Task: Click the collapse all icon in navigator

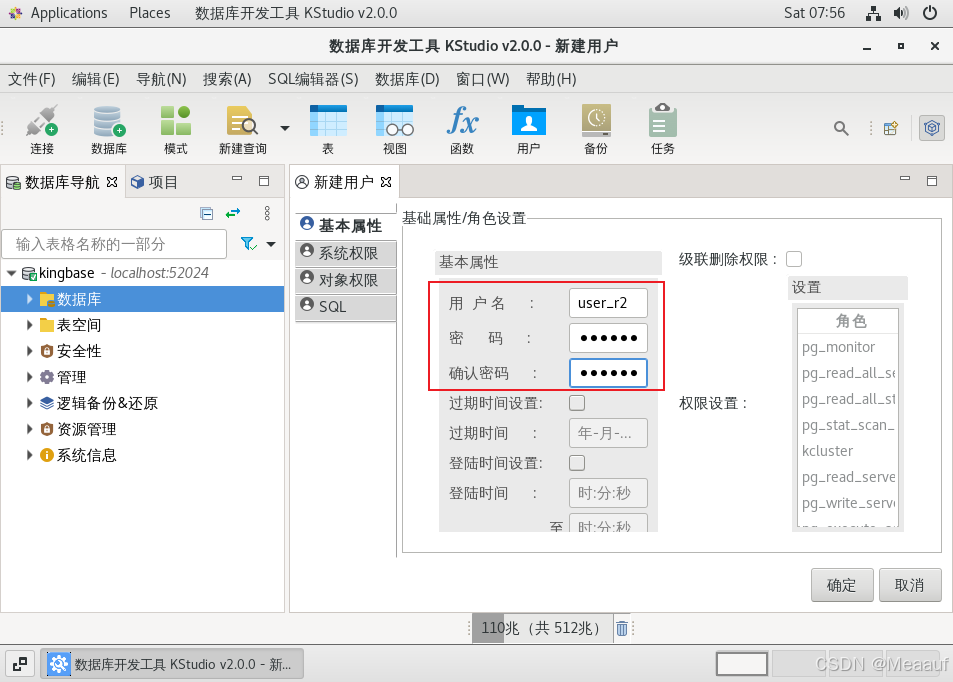Action: coord(207,213)
